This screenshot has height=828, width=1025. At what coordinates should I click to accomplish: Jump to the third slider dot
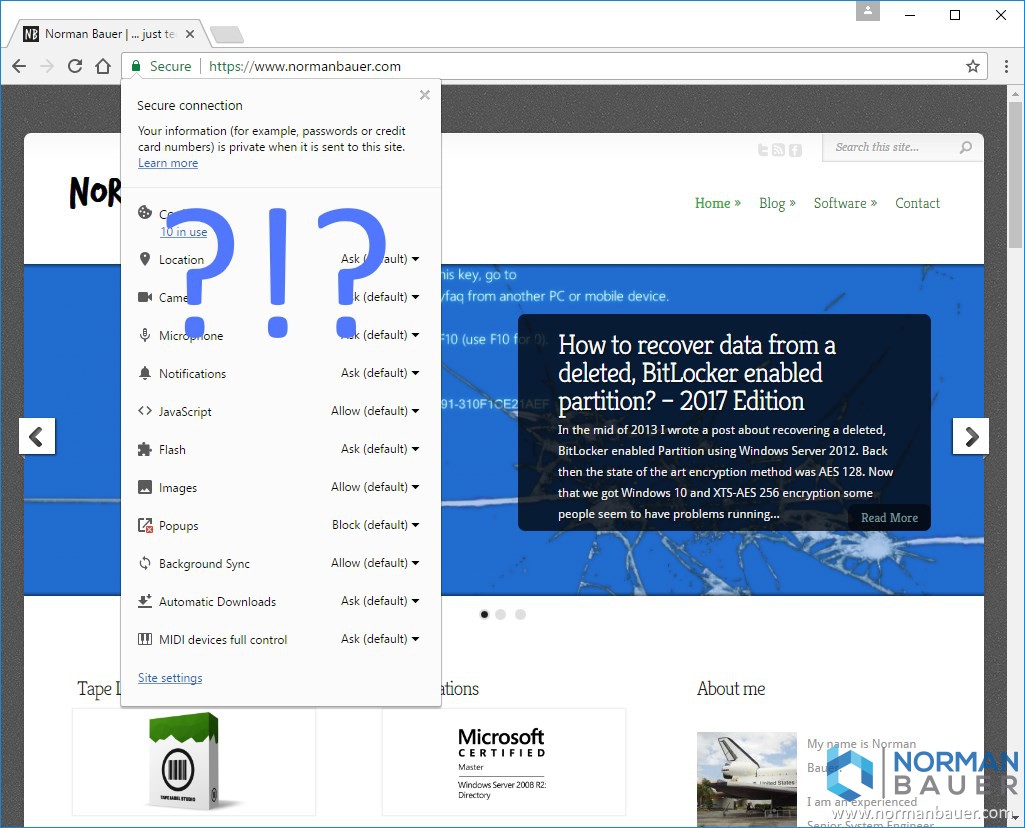[x=520, y=614]
